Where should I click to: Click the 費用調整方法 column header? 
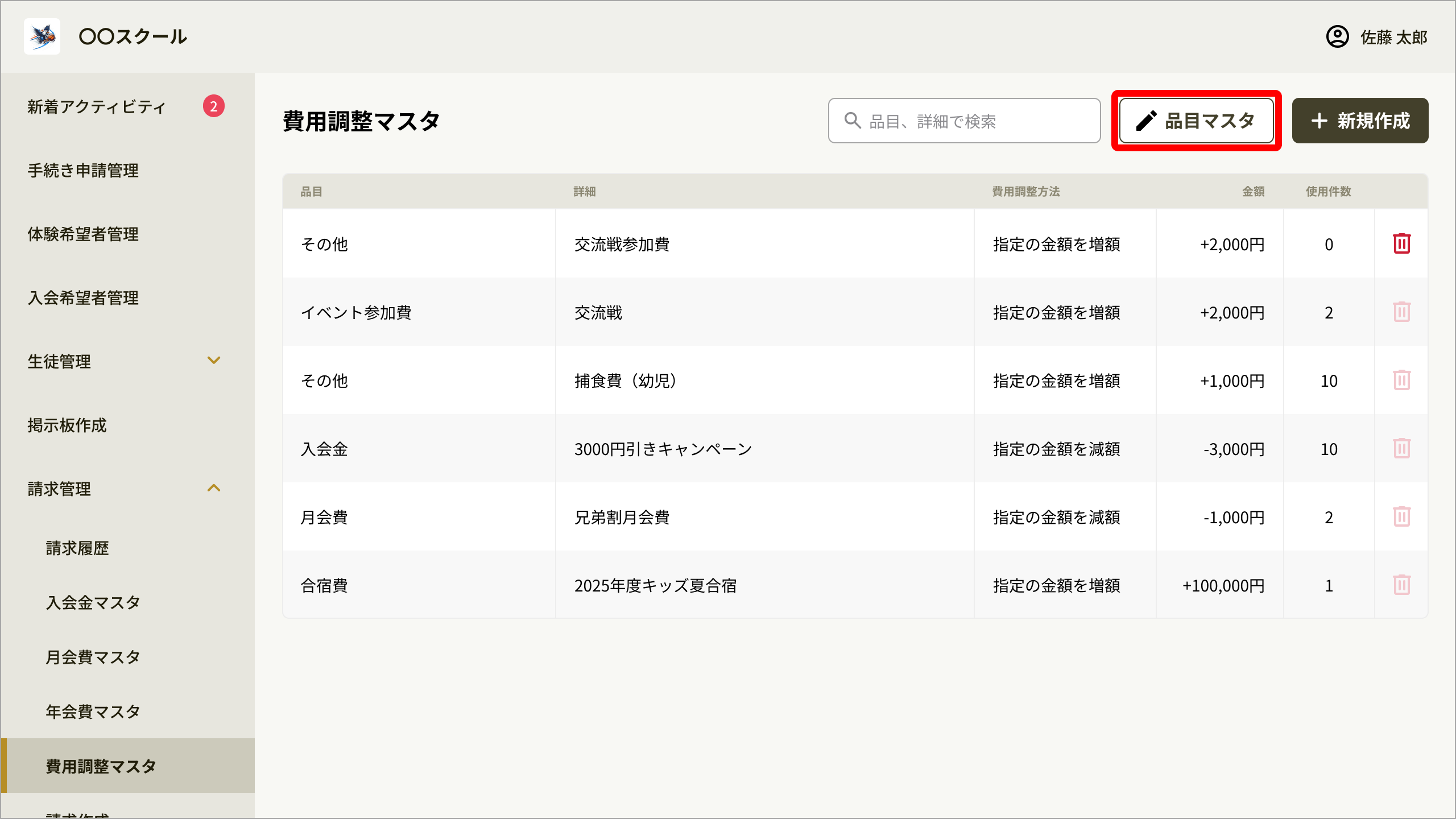(x=1026, y=192)
